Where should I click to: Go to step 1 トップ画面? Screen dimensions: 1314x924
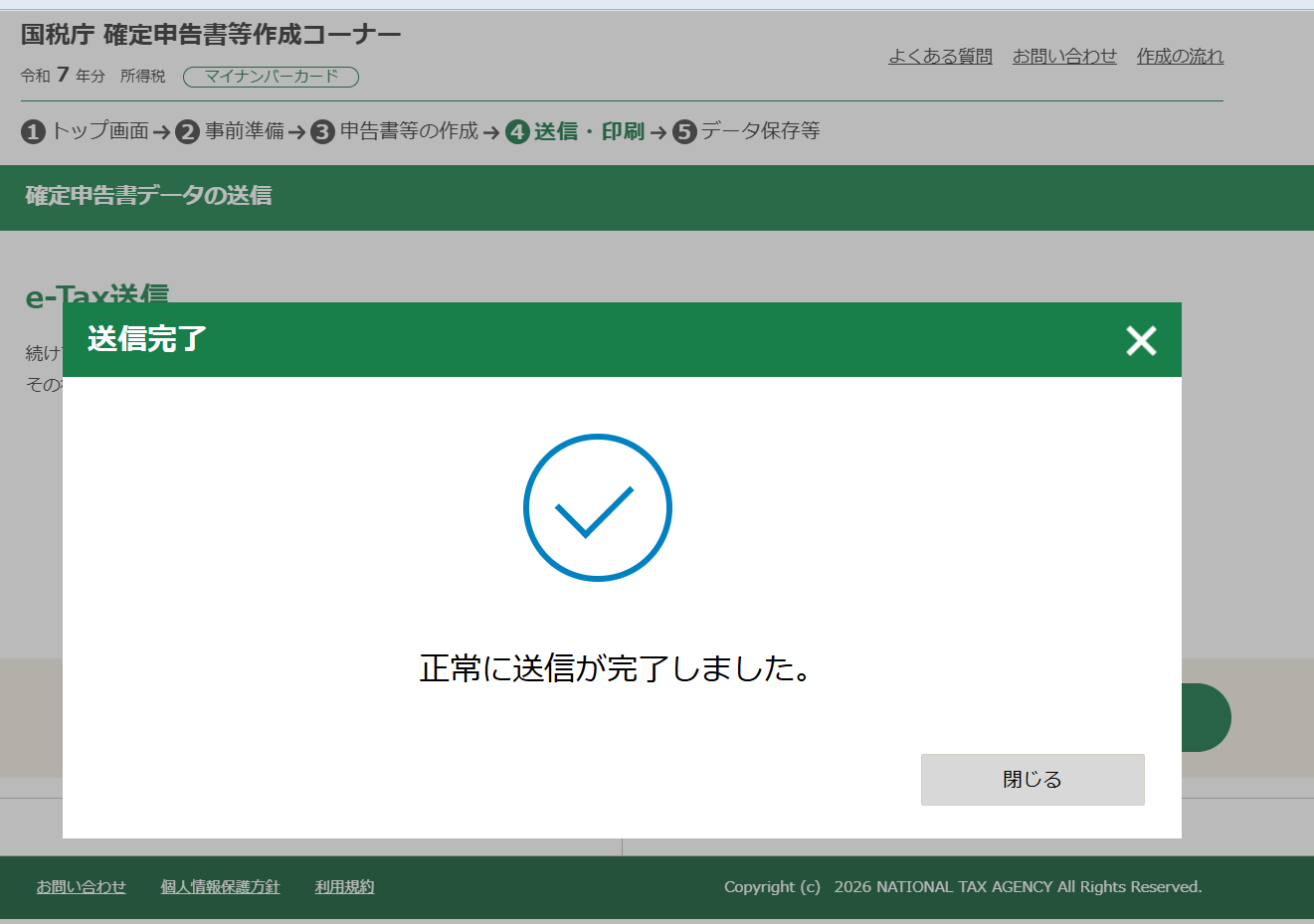click(x=86, y=131)
